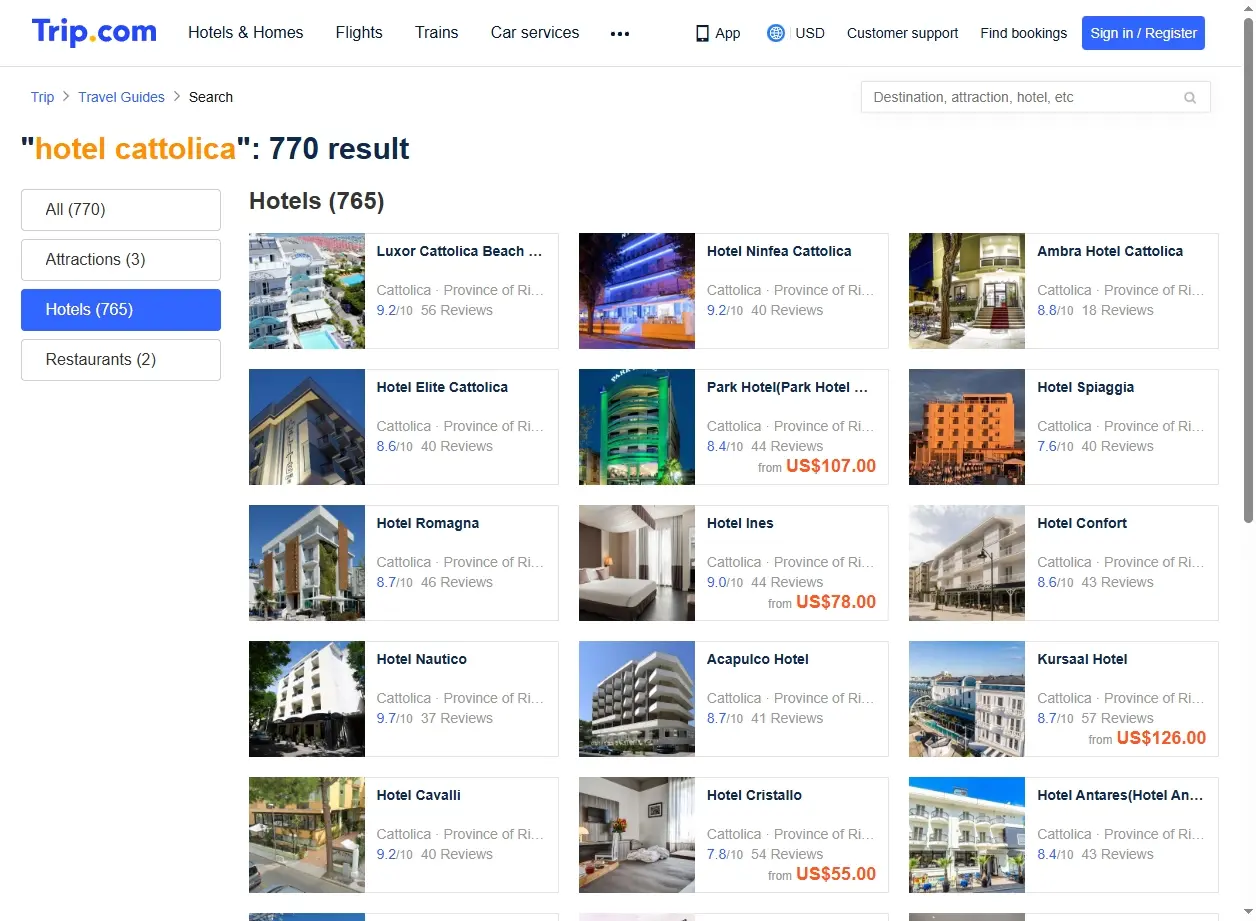Open Hotel Romagna photo thumbnail
This screenshot has width=1256, height=921.
[307, 563]
